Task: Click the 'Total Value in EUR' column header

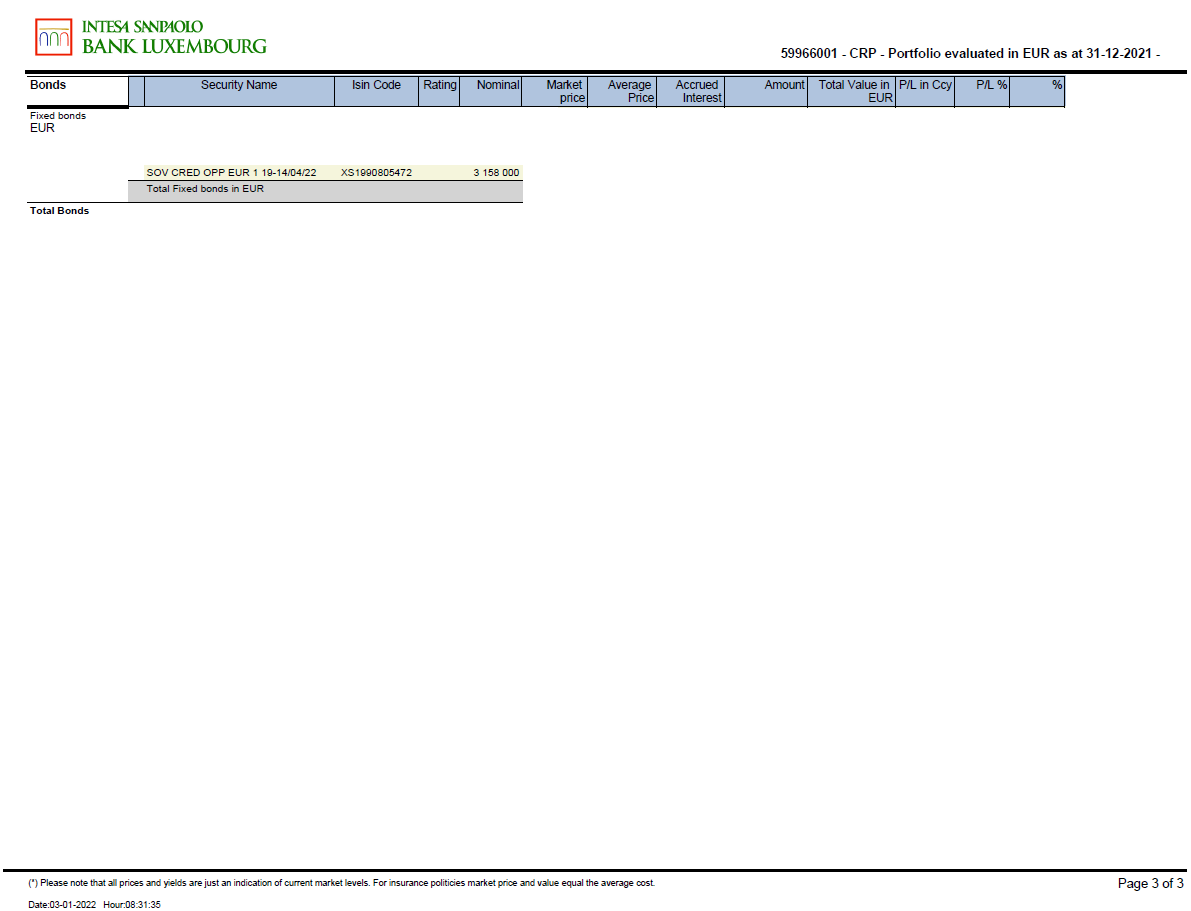Action: [851, 91]
